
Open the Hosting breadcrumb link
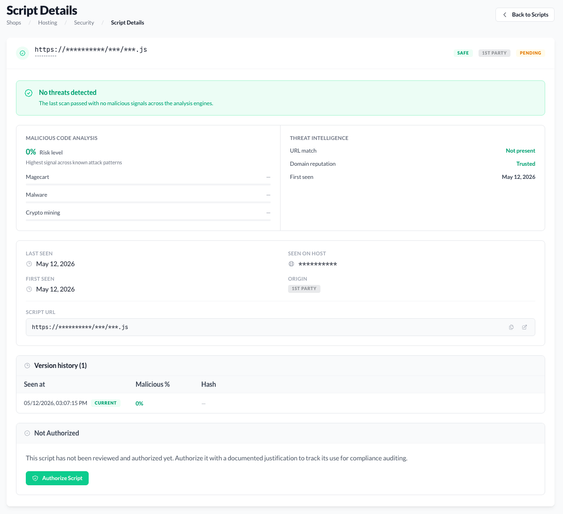point(47,23)
